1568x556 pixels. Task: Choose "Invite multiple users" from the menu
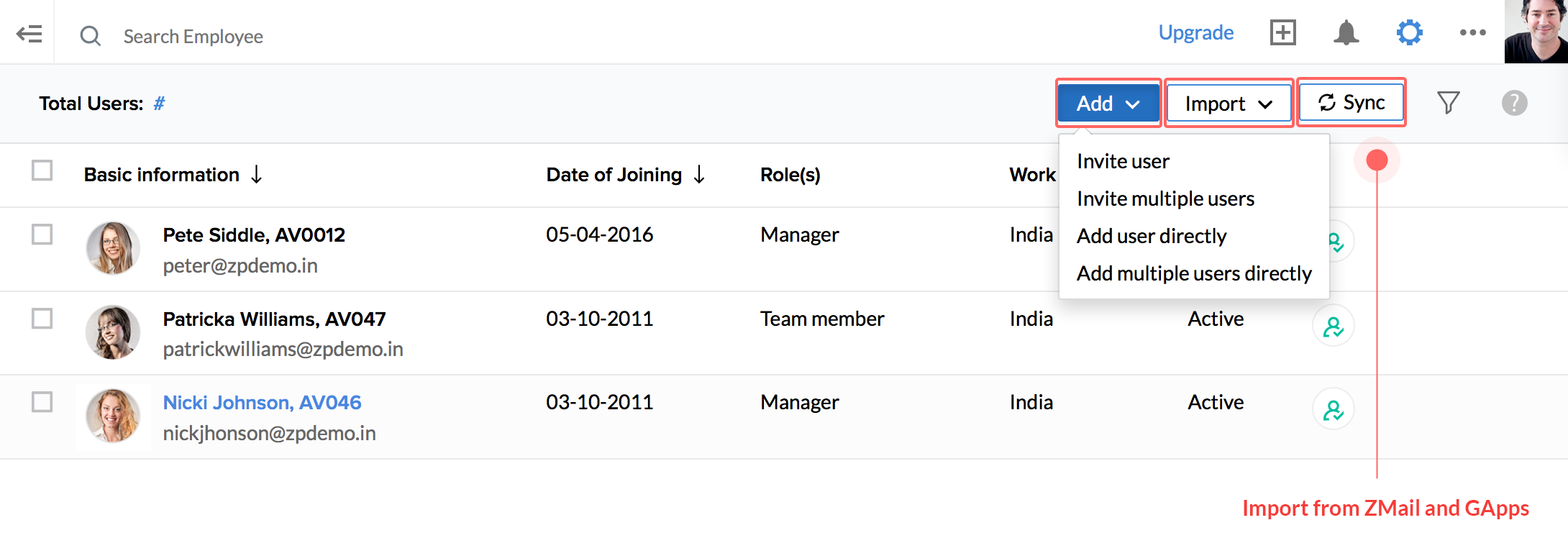coord(1165,199)
